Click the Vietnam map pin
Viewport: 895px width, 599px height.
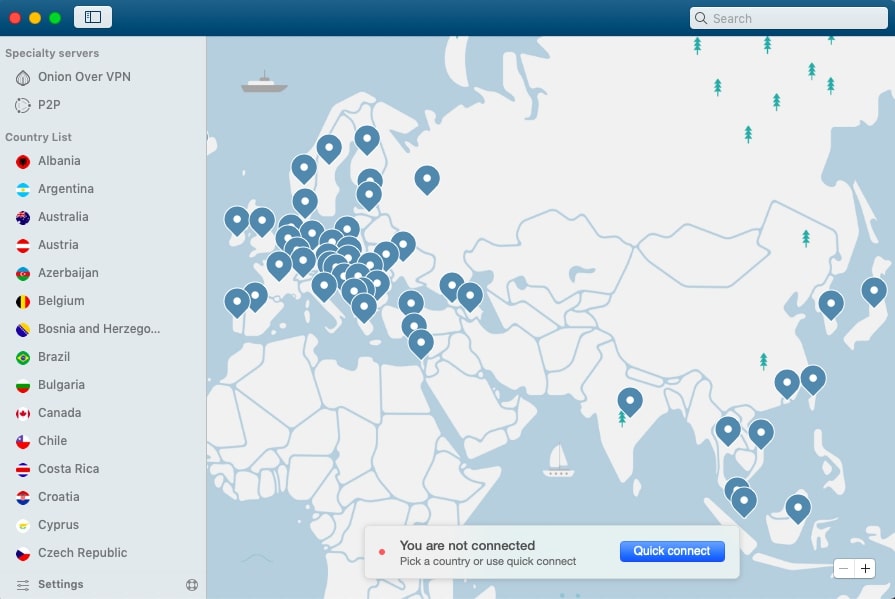pyautogui.click(x=761, y=433)
